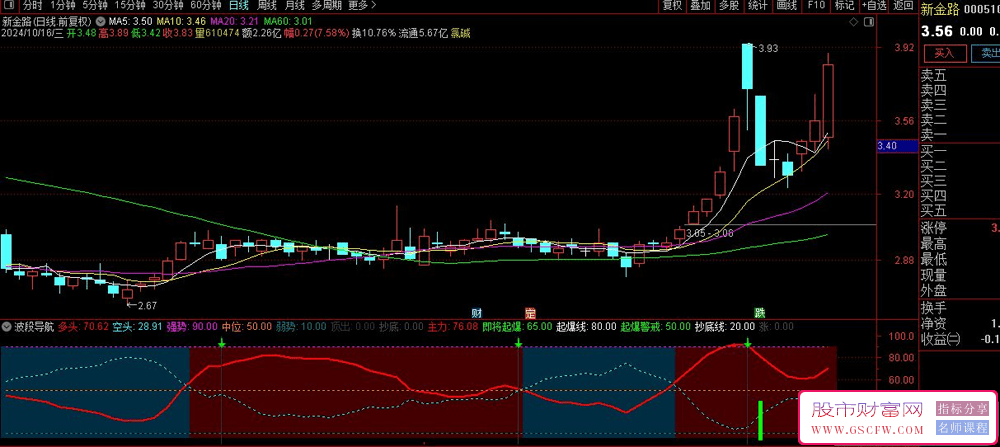The height and width of the screenshot is (447, 1000).
Task: Click the 3.05 - 3.08 gap label
Action: [x=710, y=233]
